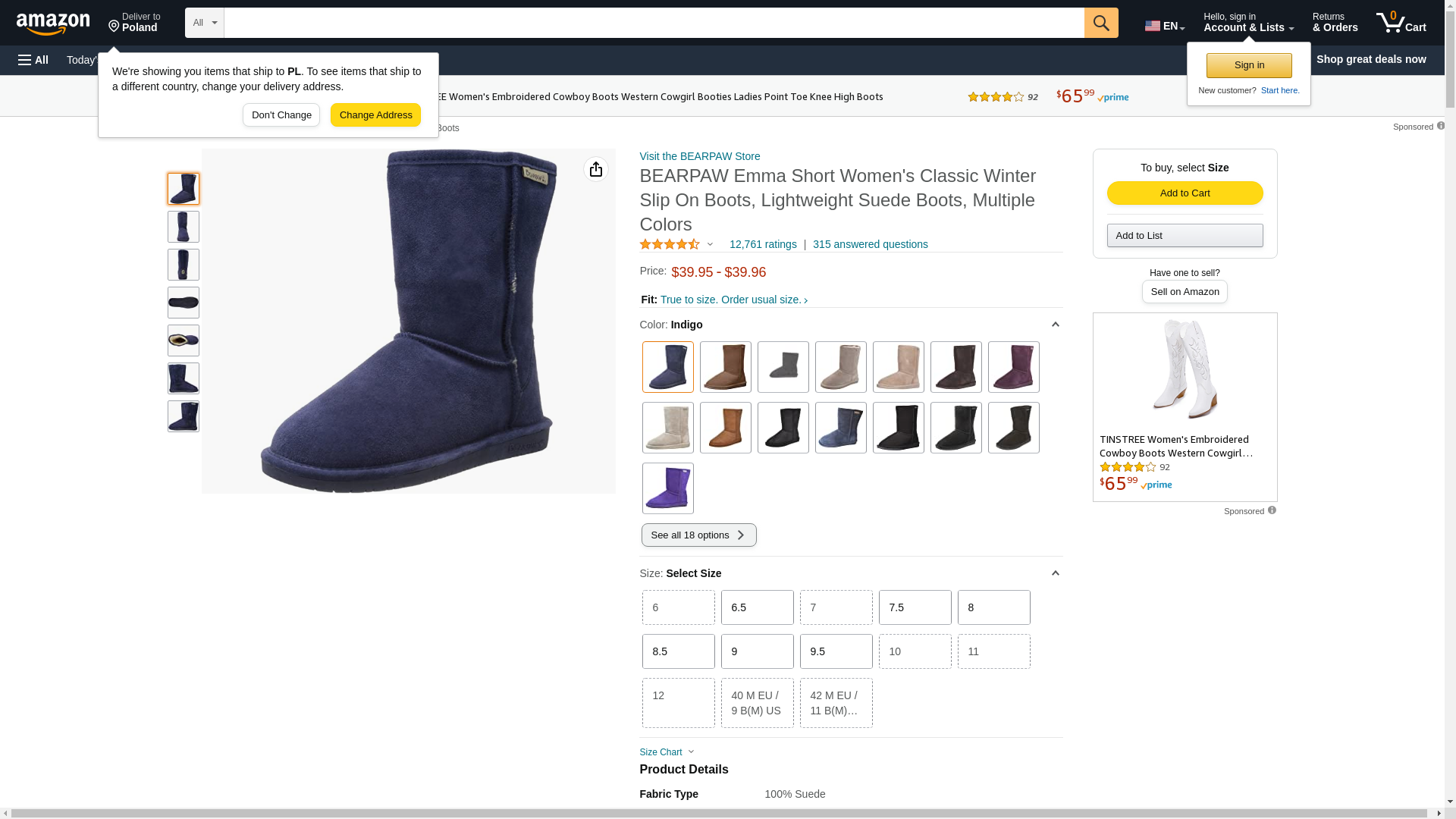Show the boot sole thumbnail image
The width and height of the screenshot is (1456, 819).
184,303
